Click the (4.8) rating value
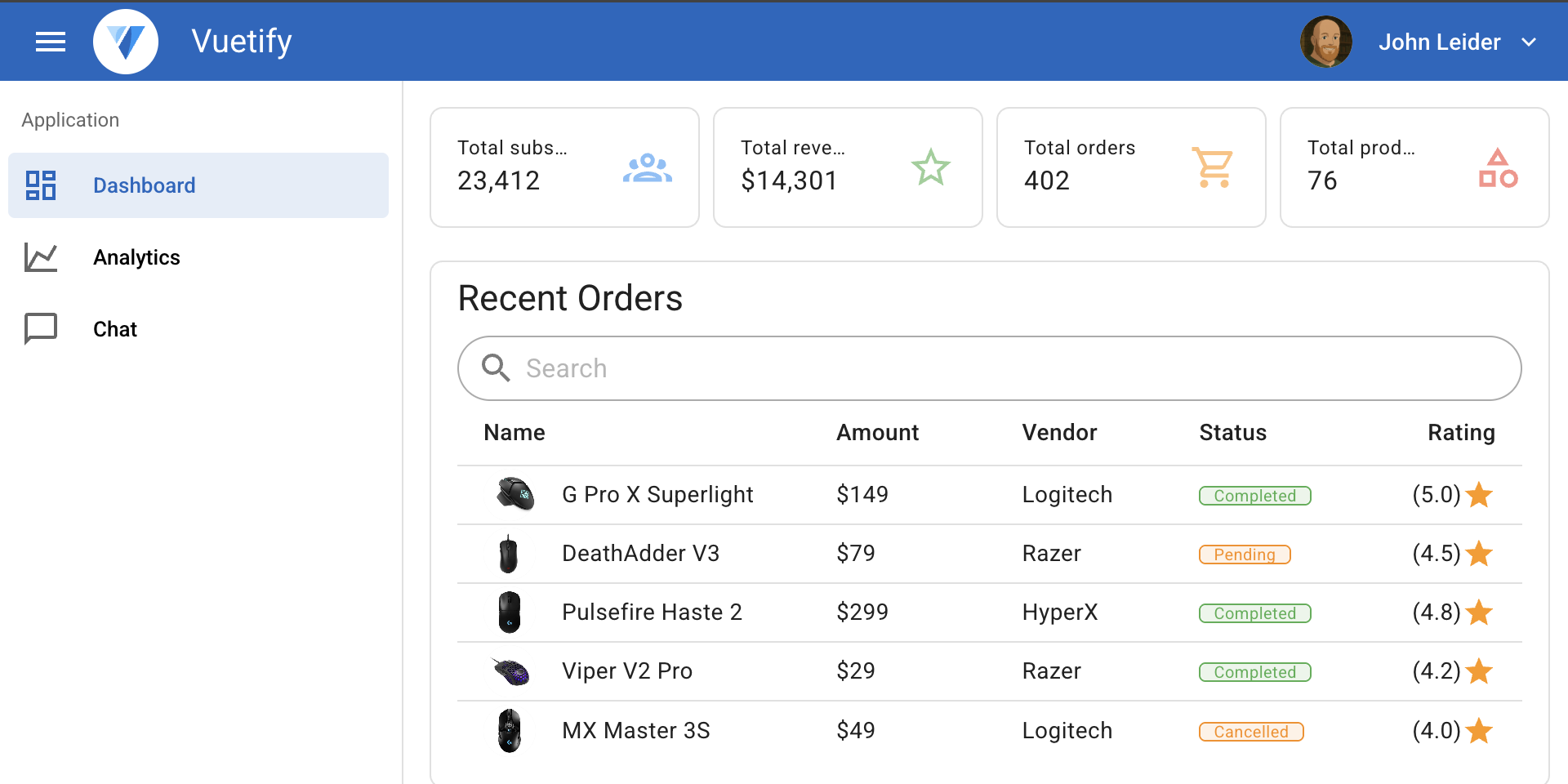The width and height of the screenshot is (1568, 784). click(x=1437, y=612)
